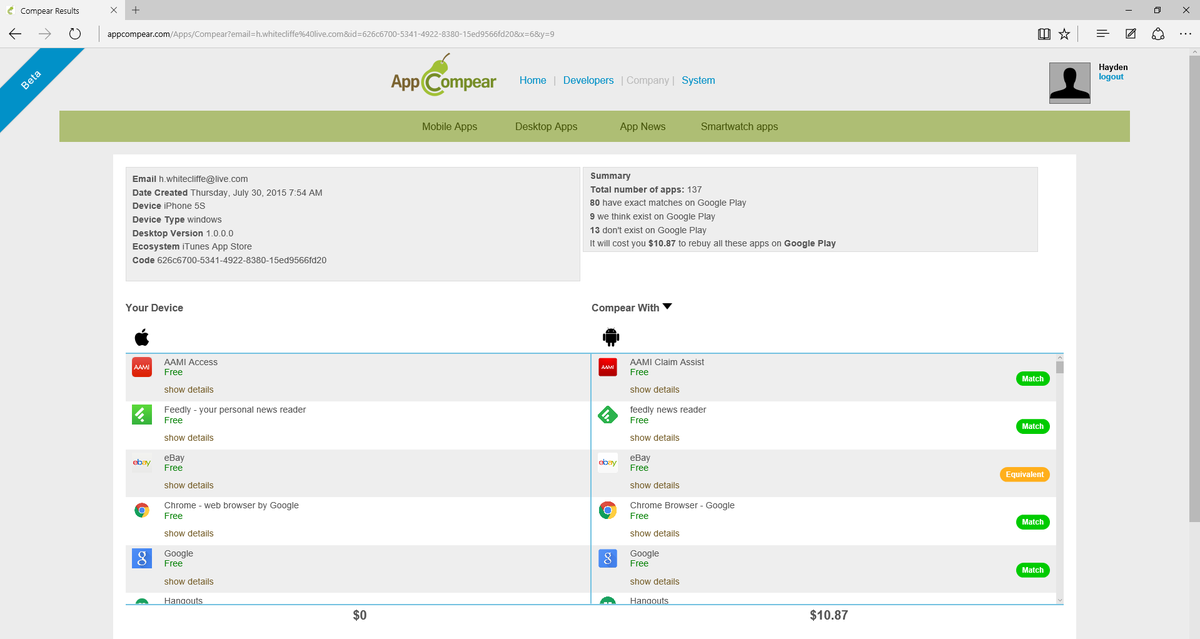Image resolution: width=1200 pixels, height=639 pixels.
Task: Click the Match badge for feedly news reader
Action: click(1033, 426)
